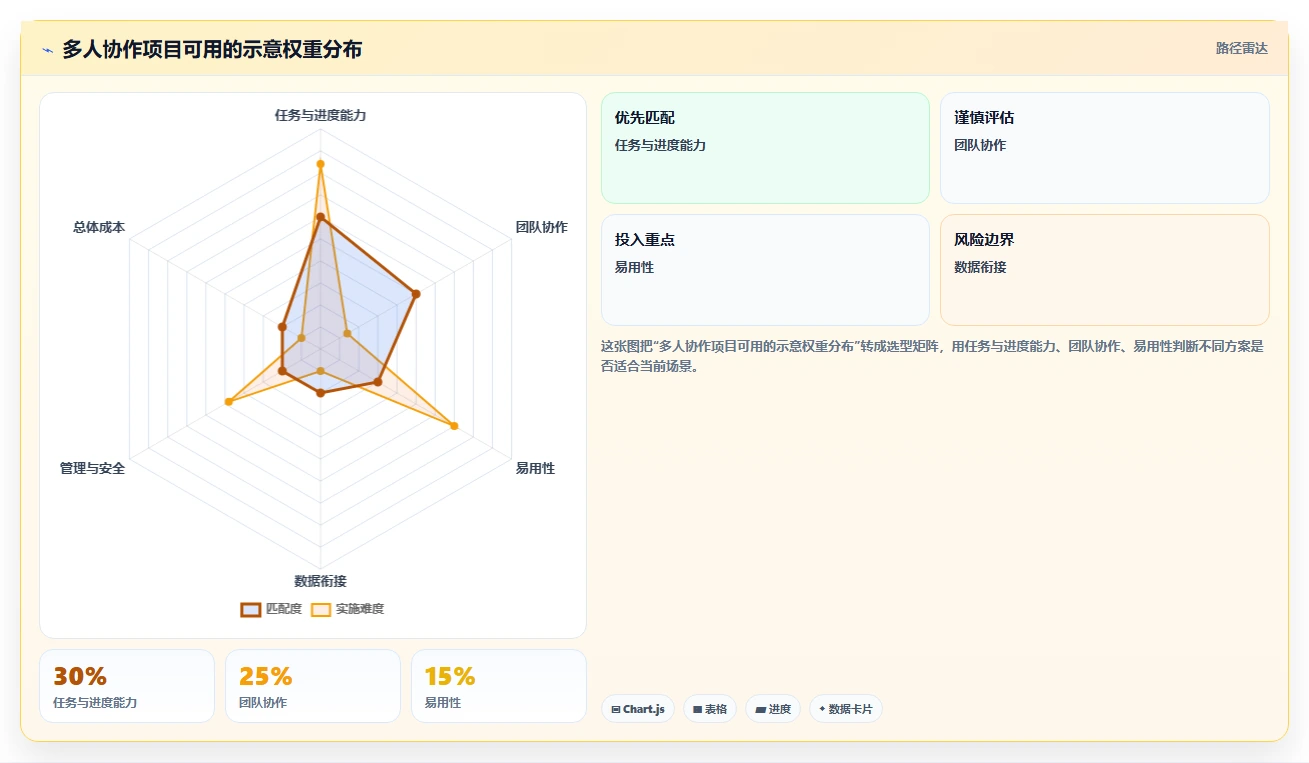Click the 15% 易用性 stat card
The height and width of the screenshot is (763, 1309).
tap(499, 686)
